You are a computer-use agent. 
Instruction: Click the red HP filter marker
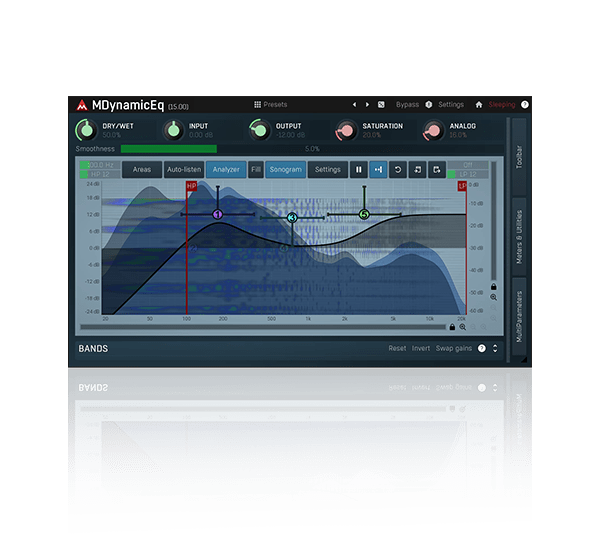click(191, 186)
